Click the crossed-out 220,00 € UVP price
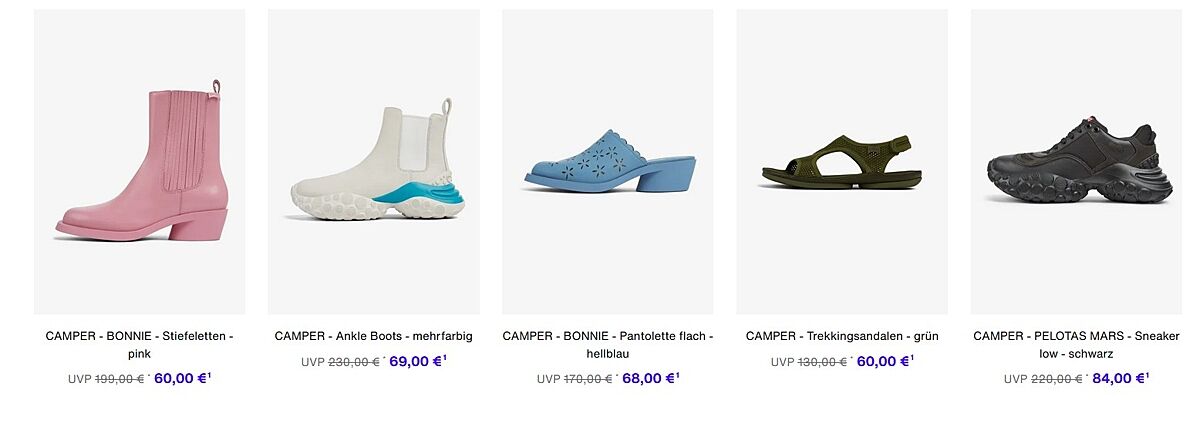This screenshot has height=437, width=1200. (x=1055, y=379)
